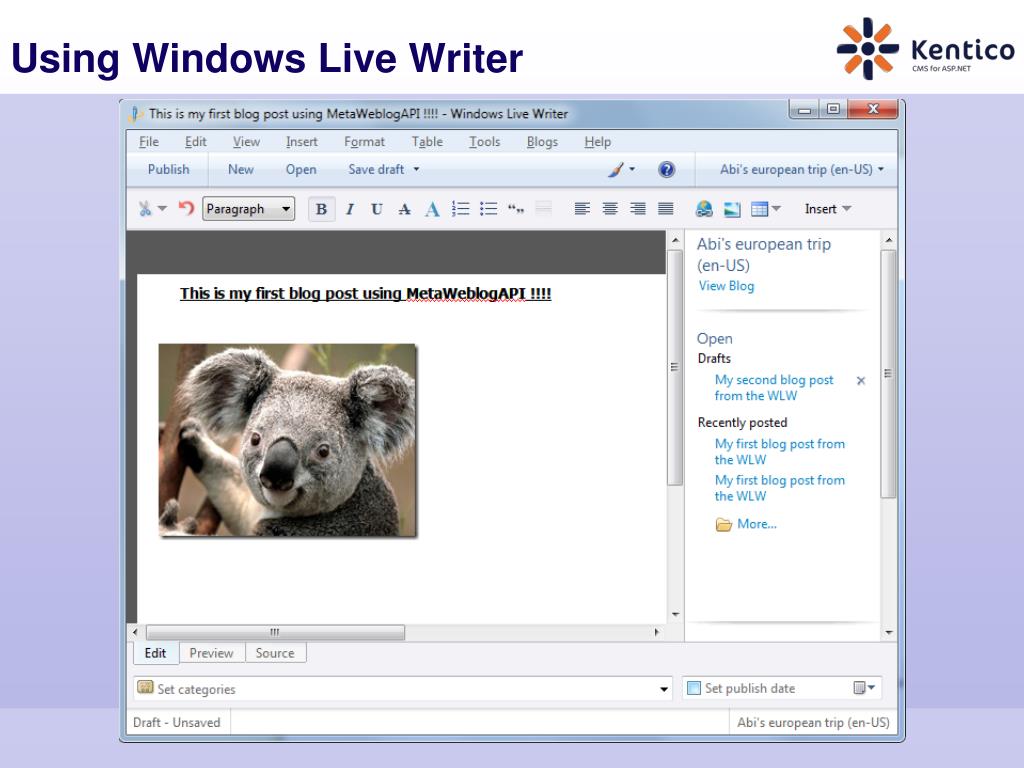Open the Insert menu in menu bar
This screenshot has height=768, width=1024.
(302, 142)
